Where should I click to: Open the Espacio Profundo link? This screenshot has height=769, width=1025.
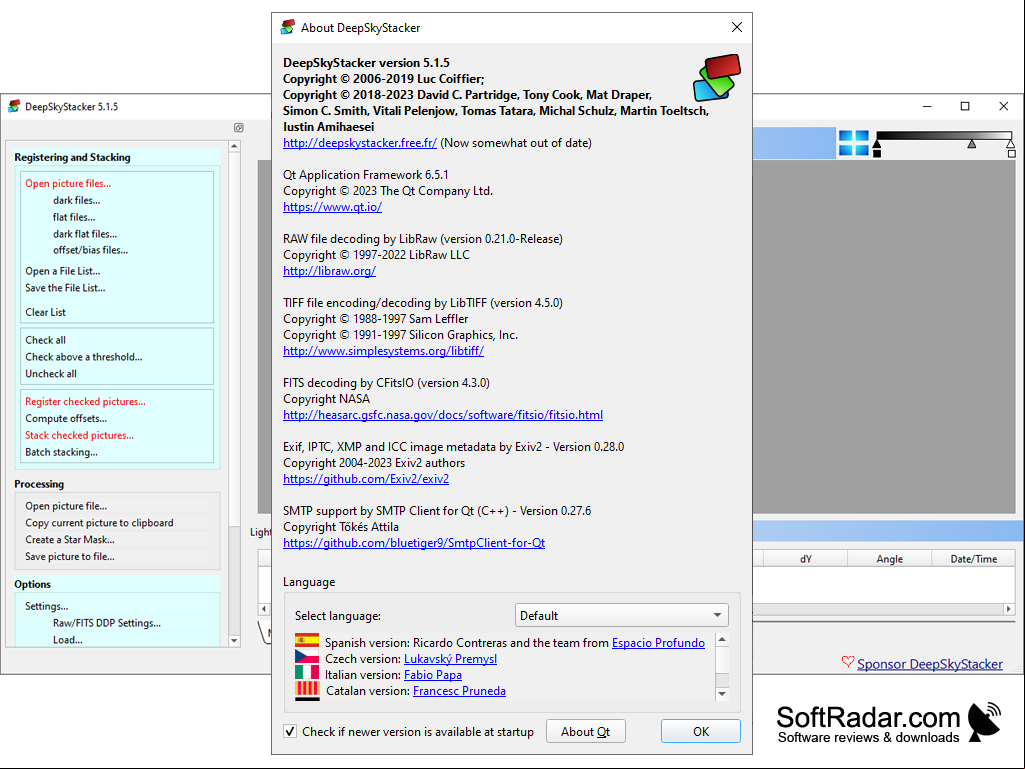[x=658, y=643]
